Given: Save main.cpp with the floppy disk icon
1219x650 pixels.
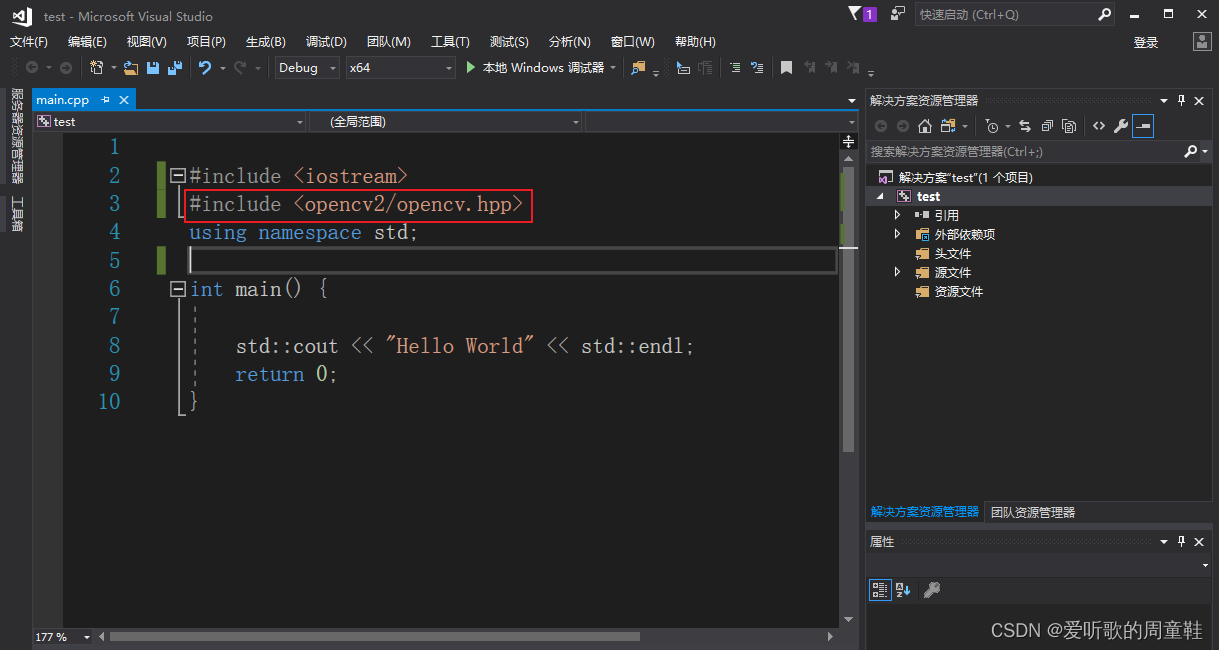Looking at the screenshot, I should tap(153, 68).
